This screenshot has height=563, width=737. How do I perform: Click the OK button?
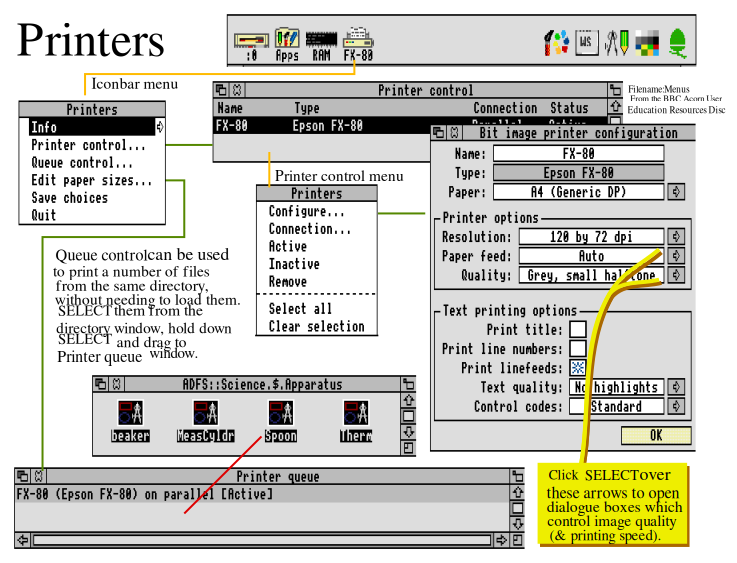coord(656,435)
